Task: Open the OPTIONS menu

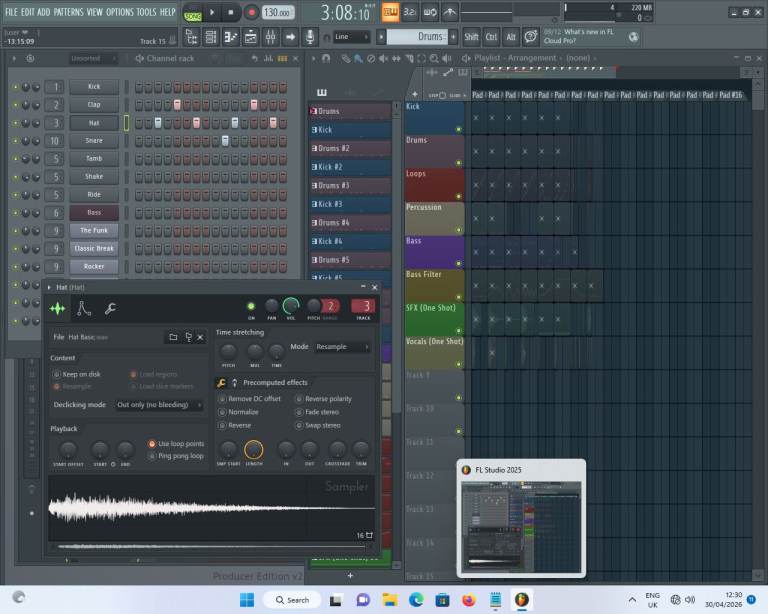Action: pos(119,12)
